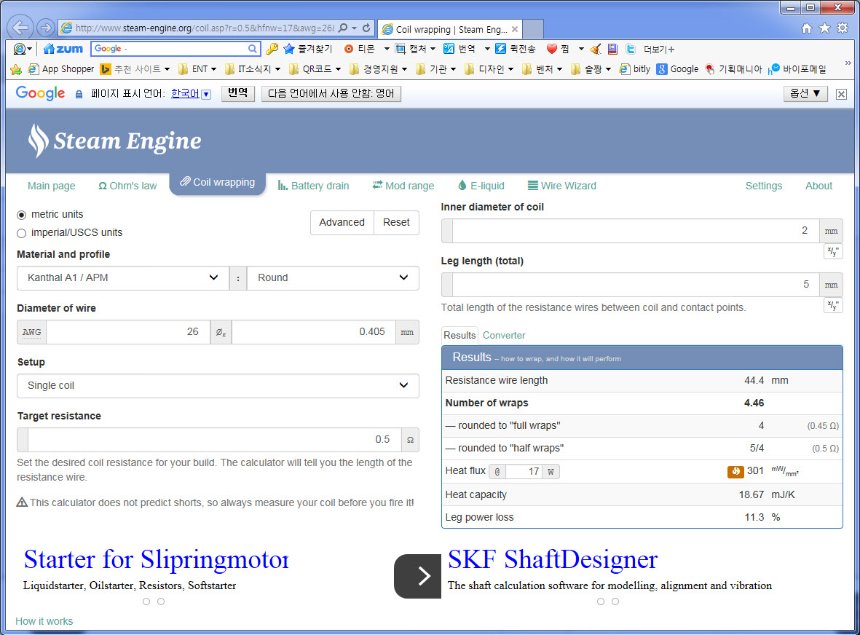This screenshot has width=860, height=635.
Task: Click the search magnifier in Google toolbar box
Action: click(252, 49)
